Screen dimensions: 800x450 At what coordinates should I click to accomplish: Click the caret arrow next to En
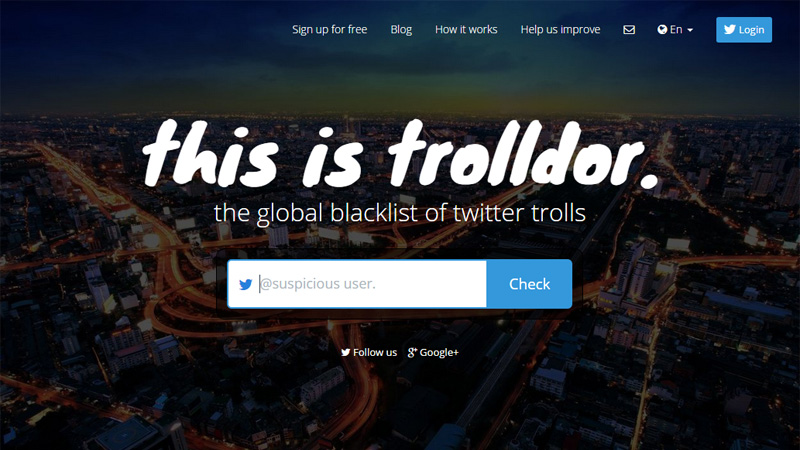pyautogui.click(x=690, y=30)
